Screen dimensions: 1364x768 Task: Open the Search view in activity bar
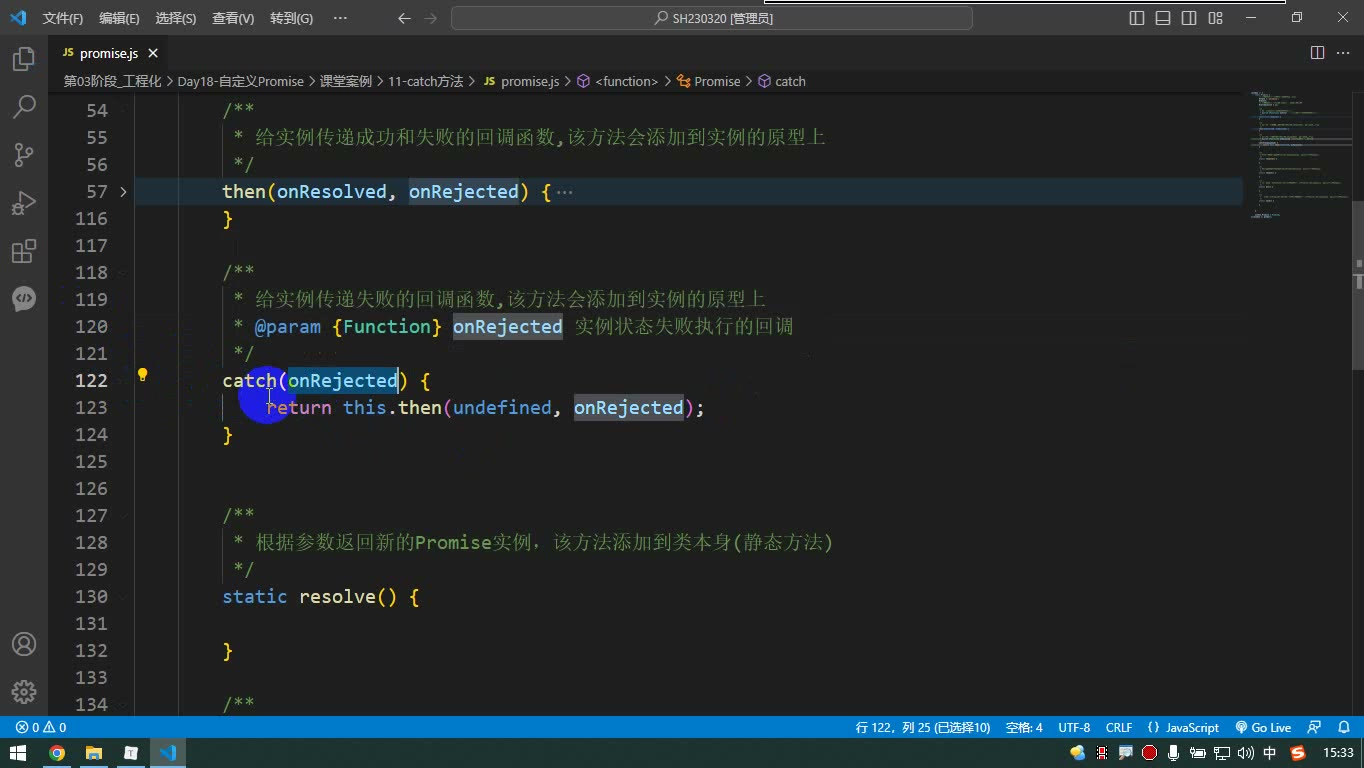tap(24, 106)
